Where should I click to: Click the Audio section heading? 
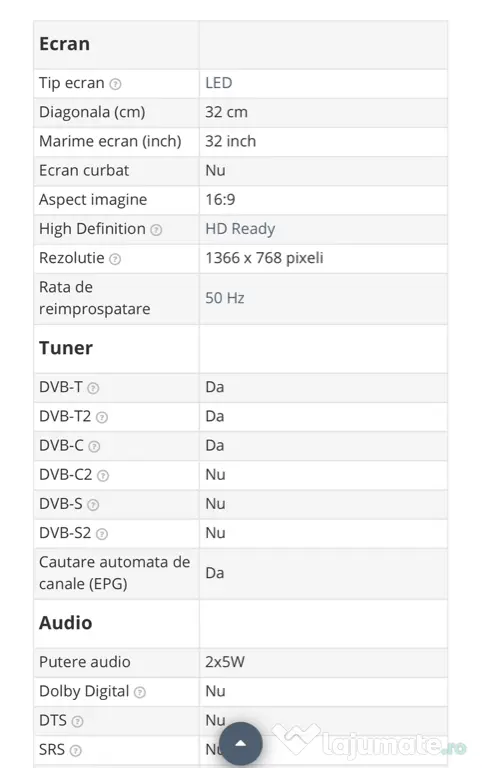(66, 623)
